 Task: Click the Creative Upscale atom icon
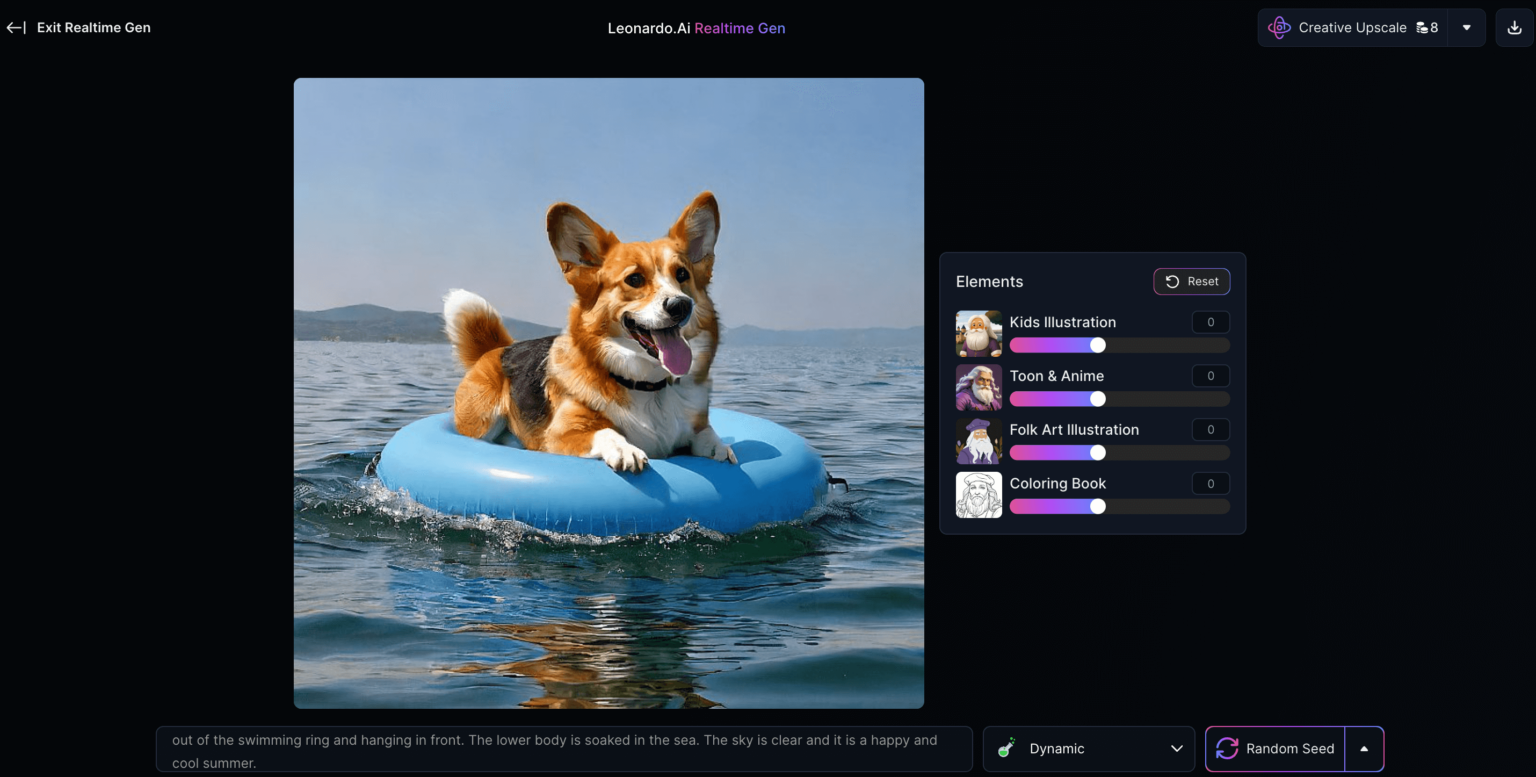click(x=1279, y=28)
